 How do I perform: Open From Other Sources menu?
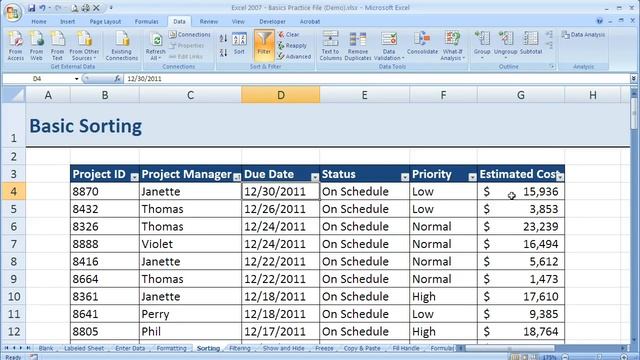pos(84,46)
